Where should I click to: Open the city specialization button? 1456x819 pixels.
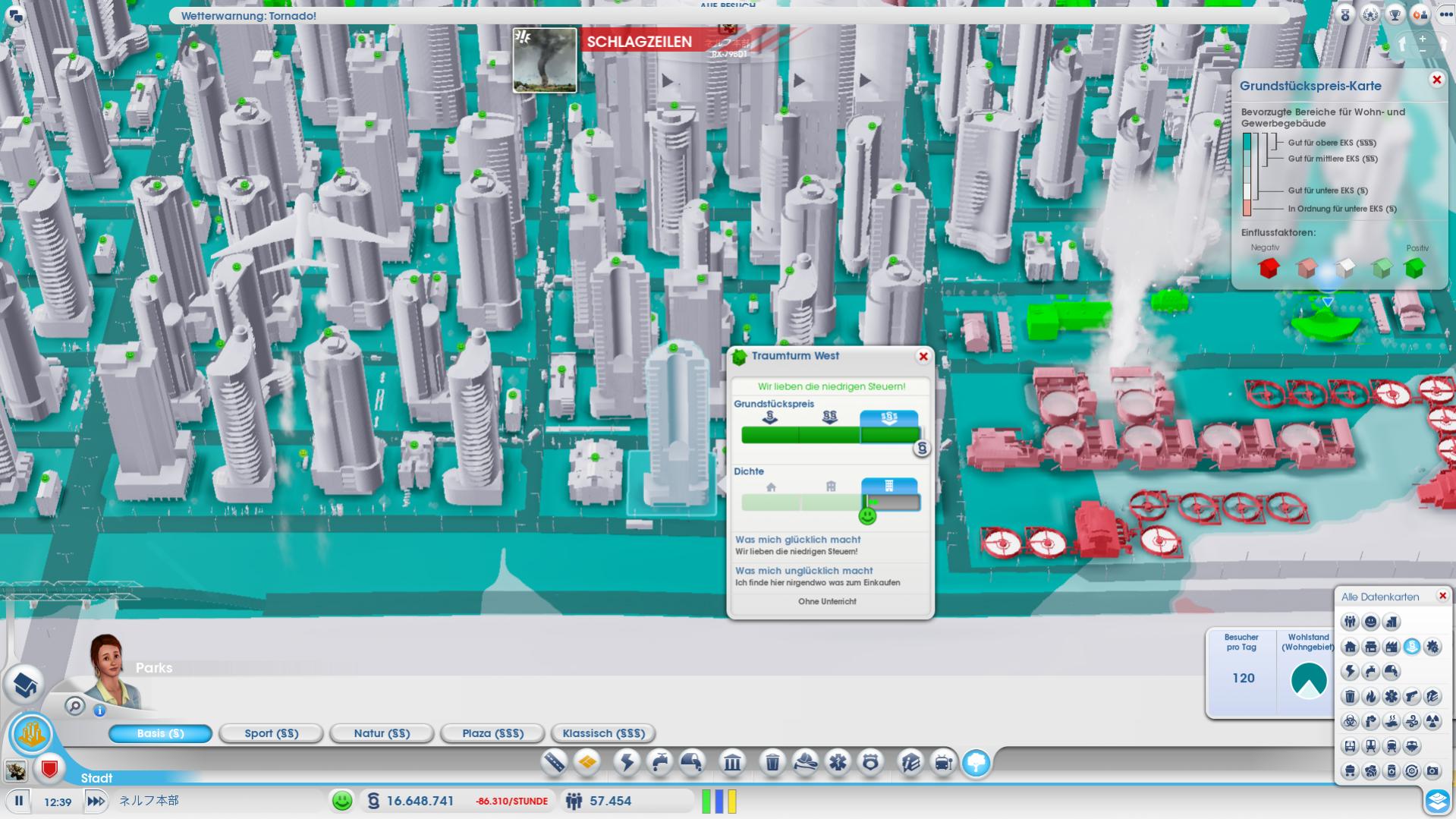[x=31, y=735]
